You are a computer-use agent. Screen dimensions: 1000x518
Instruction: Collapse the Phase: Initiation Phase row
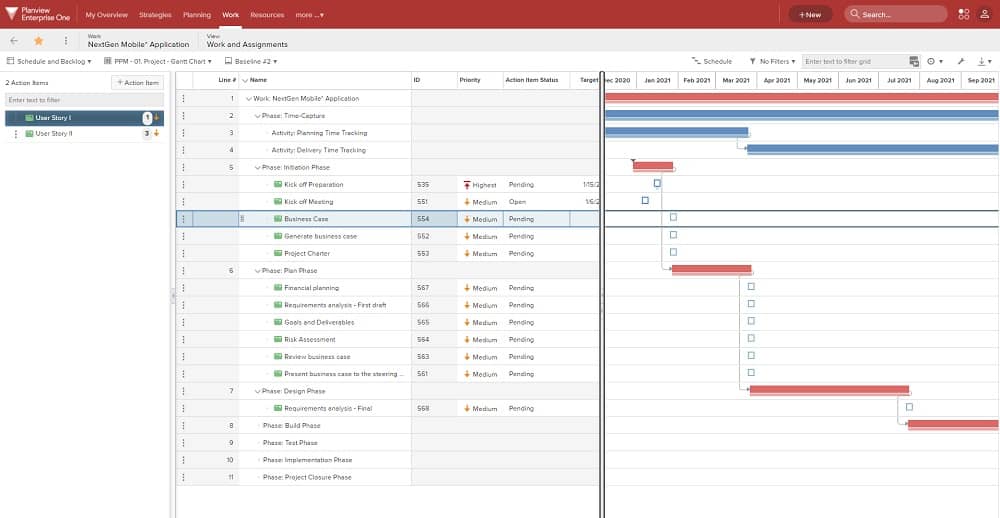pyautogui.click(x=258, y=168)
